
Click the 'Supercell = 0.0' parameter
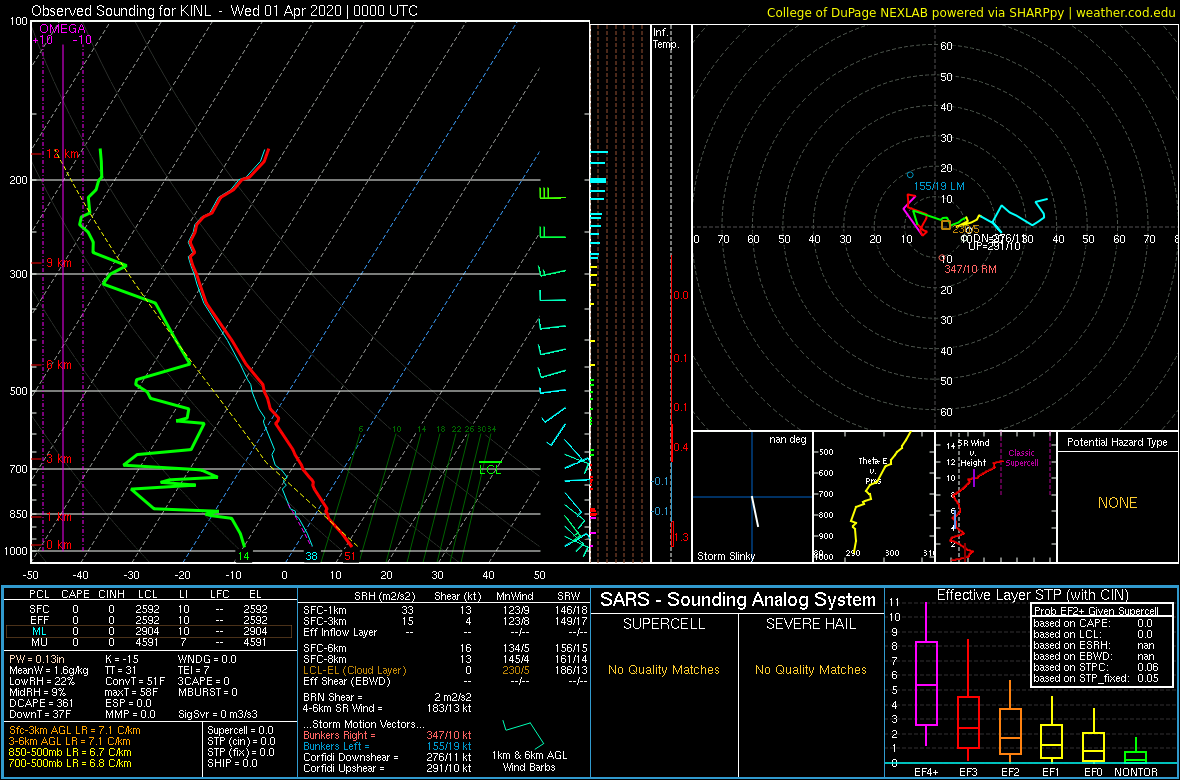[241, 730]
